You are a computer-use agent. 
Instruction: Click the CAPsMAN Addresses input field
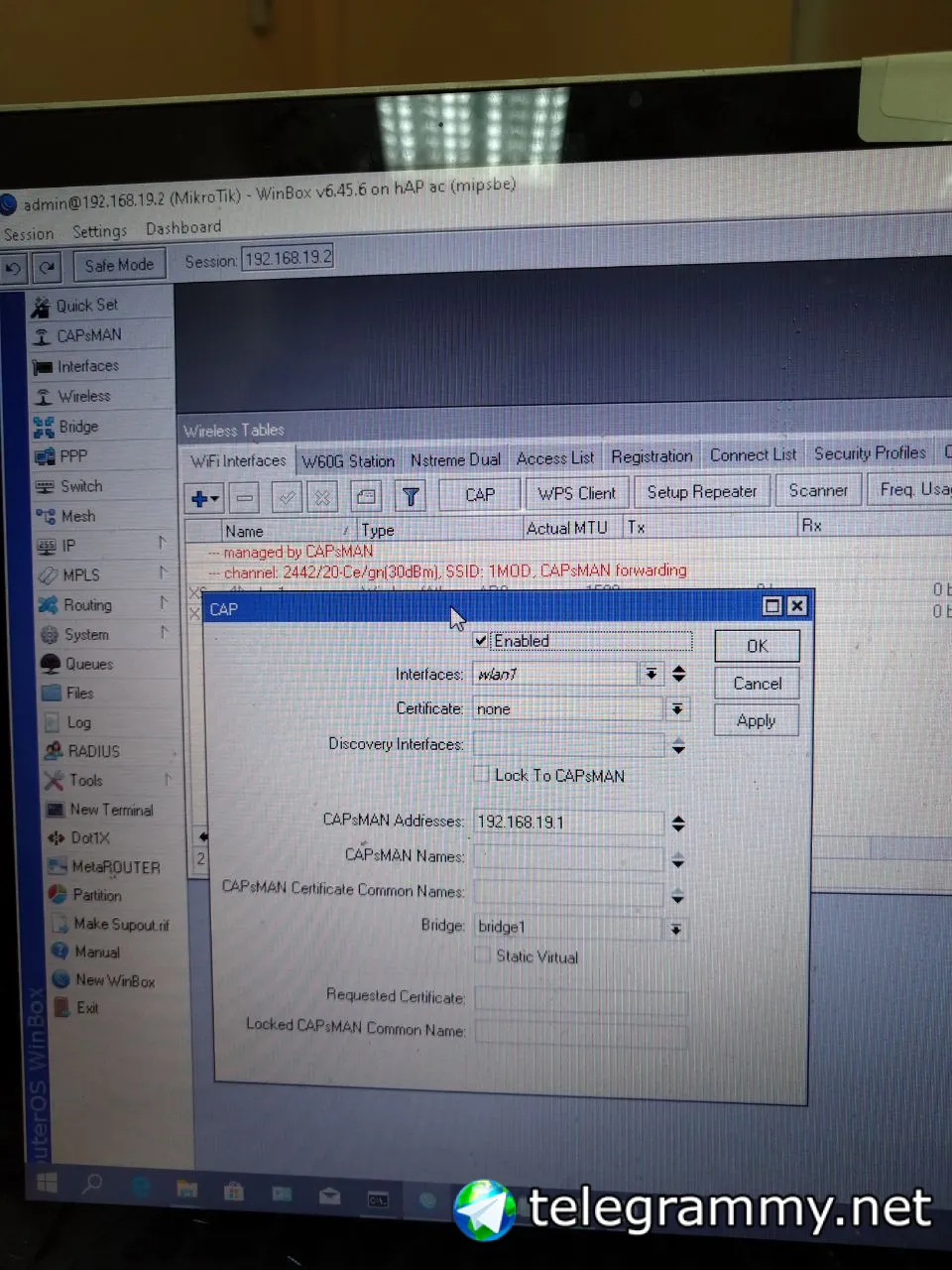pyautogui.click(x=568, y=823)
